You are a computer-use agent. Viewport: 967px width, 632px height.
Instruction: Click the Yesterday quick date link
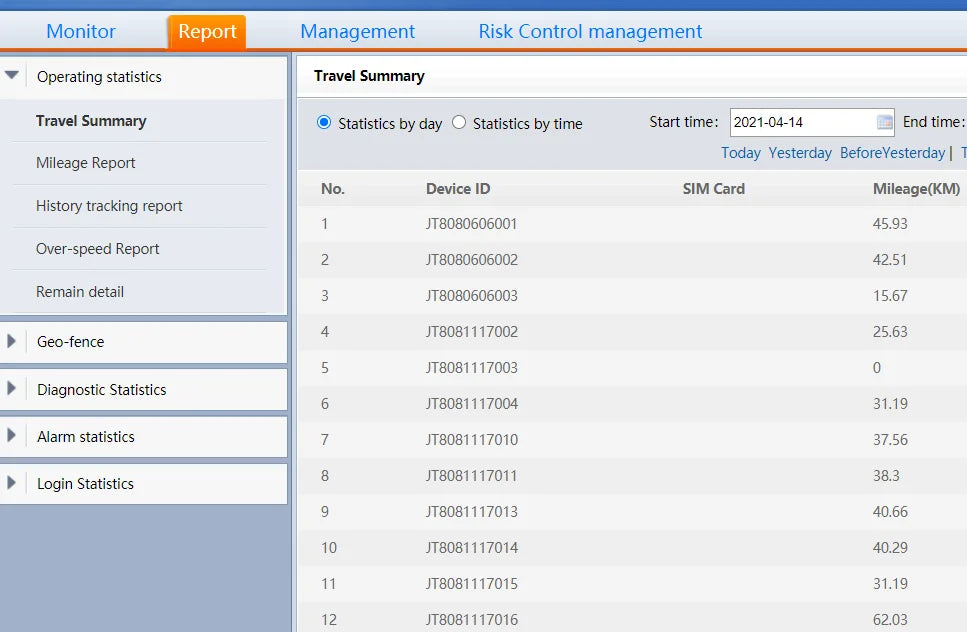[800, 153]
